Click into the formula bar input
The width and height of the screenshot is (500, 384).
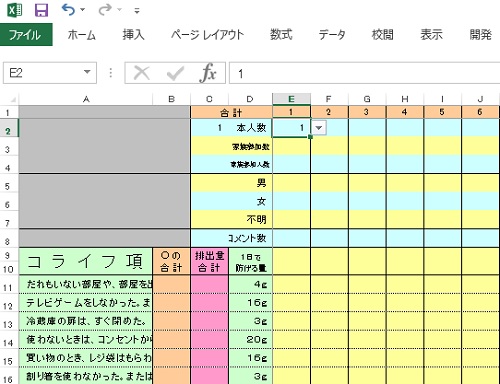365,73
